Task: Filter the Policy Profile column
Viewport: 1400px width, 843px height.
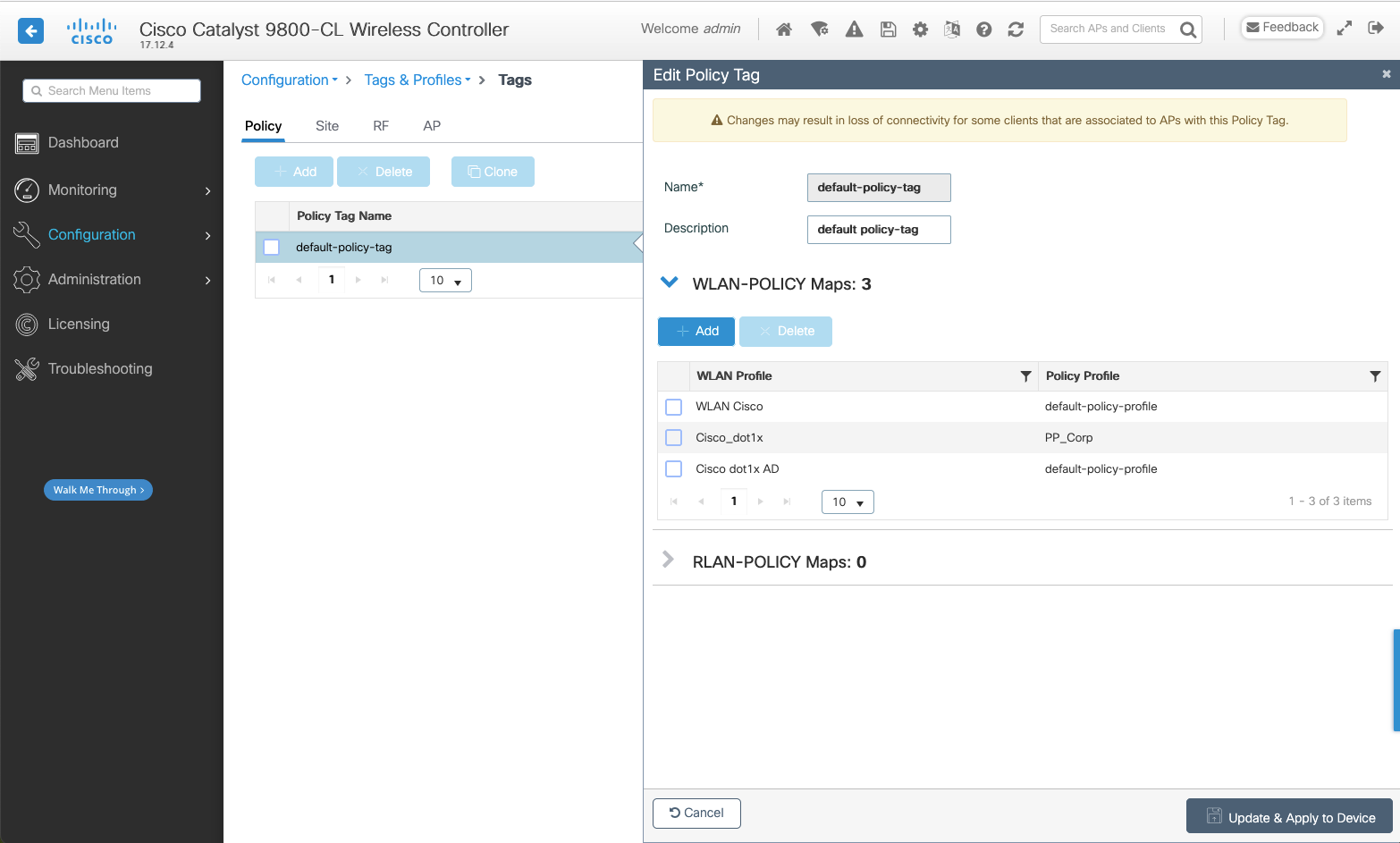Action: (x=1375, y=376)
